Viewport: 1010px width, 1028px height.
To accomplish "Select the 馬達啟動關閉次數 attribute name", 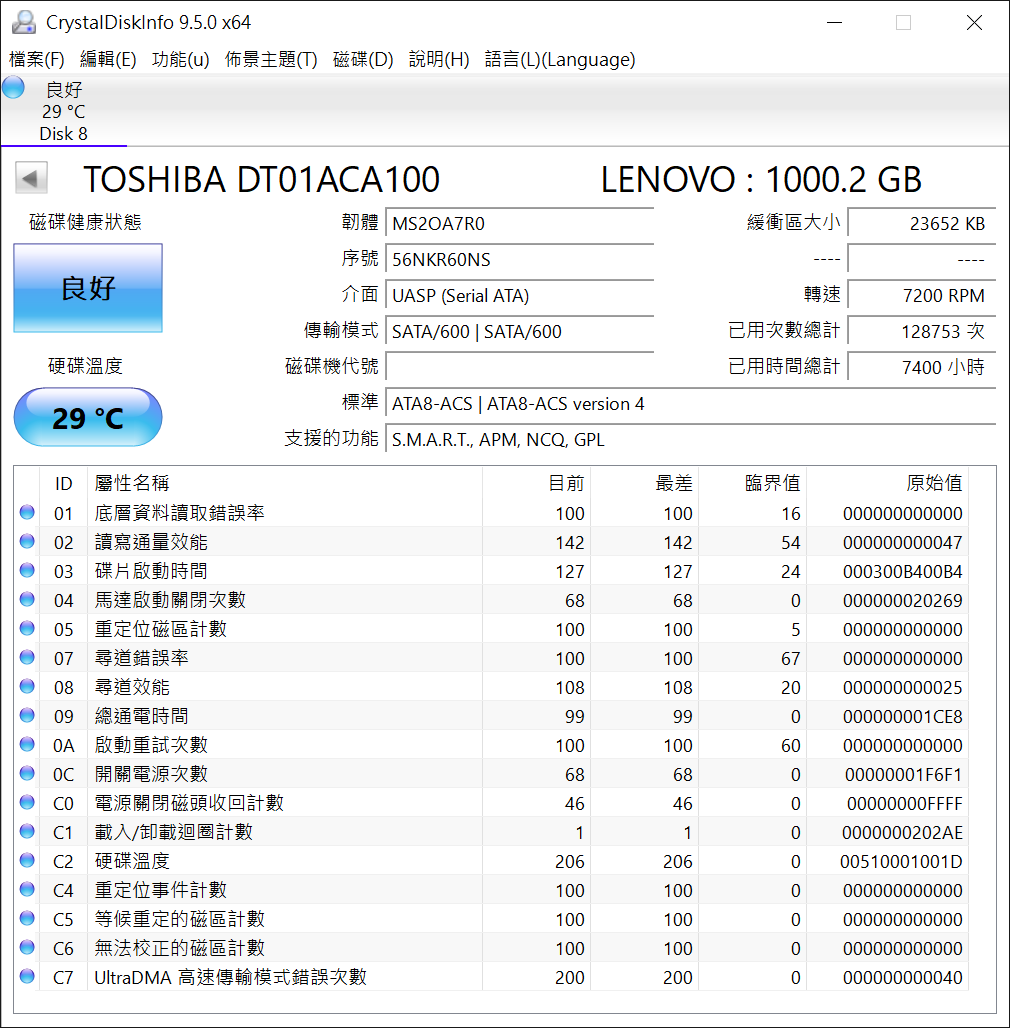I will (170, 599).
